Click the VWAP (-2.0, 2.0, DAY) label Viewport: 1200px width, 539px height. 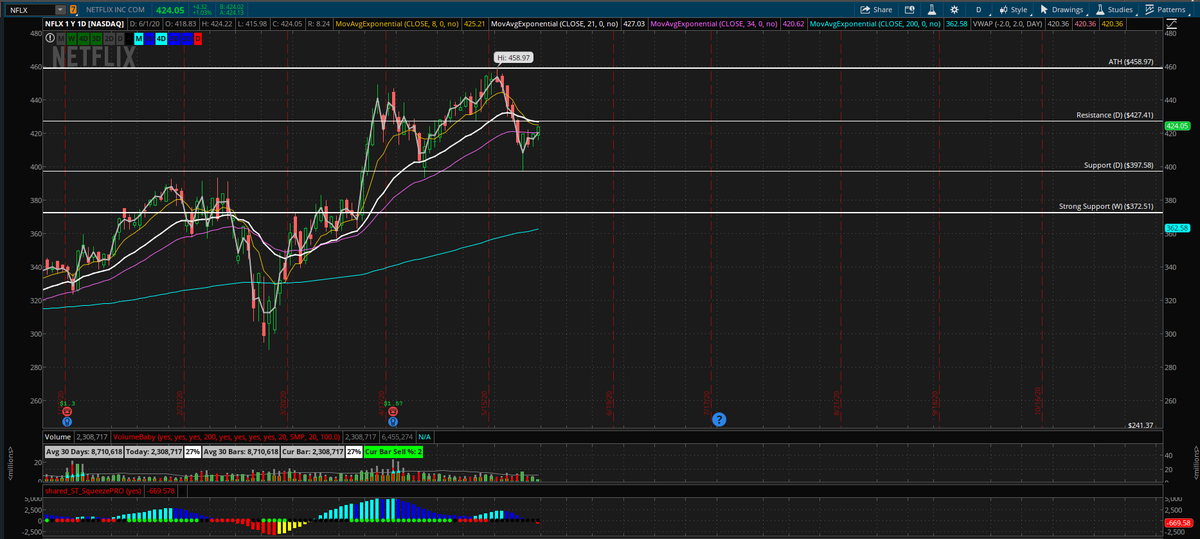point(1008,24)
